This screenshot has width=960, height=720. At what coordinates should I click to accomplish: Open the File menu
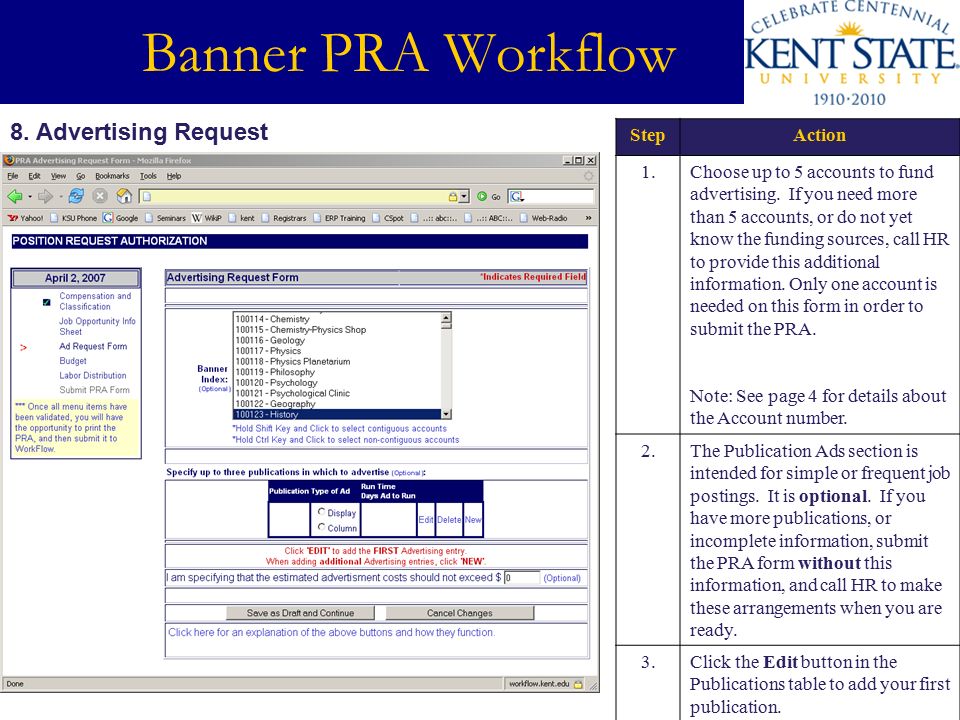pos(13,176)
